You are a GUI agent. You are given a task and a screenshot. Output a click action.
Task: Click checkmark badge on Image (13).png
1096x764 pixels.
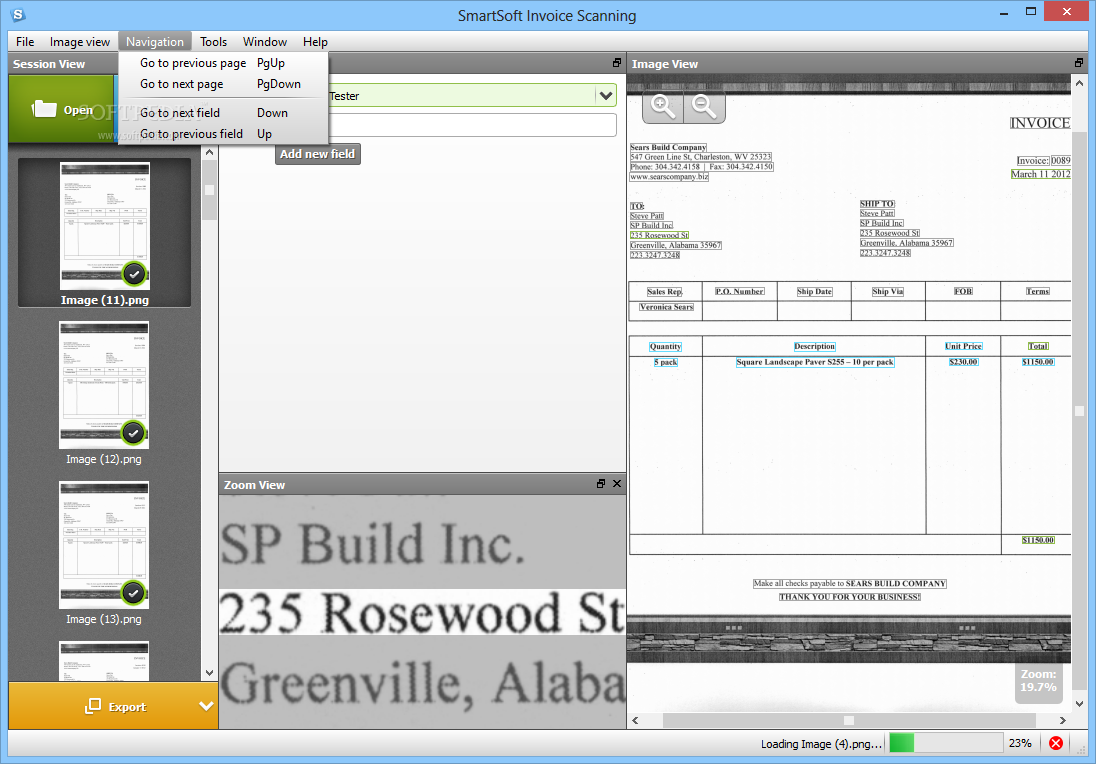click(x=134, y=593)
